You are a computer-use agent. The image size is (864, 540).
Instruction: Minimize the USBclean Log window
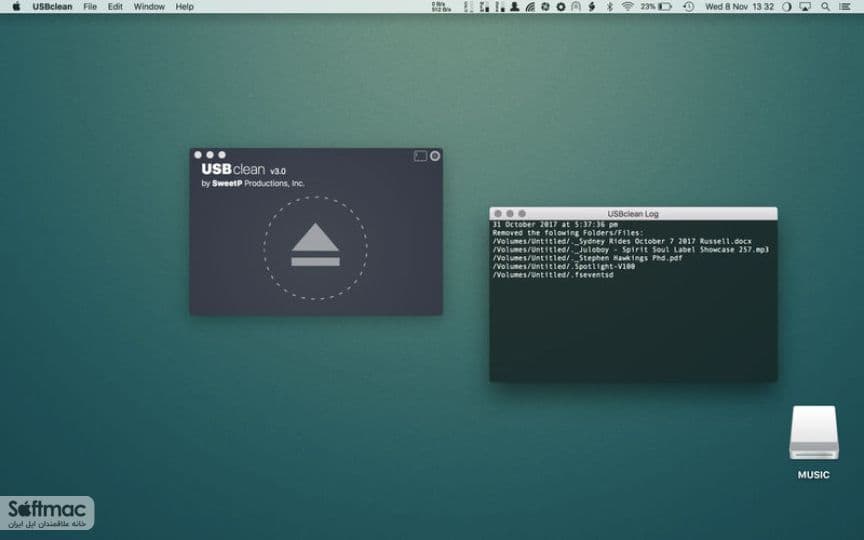click(x=510, y=214)
